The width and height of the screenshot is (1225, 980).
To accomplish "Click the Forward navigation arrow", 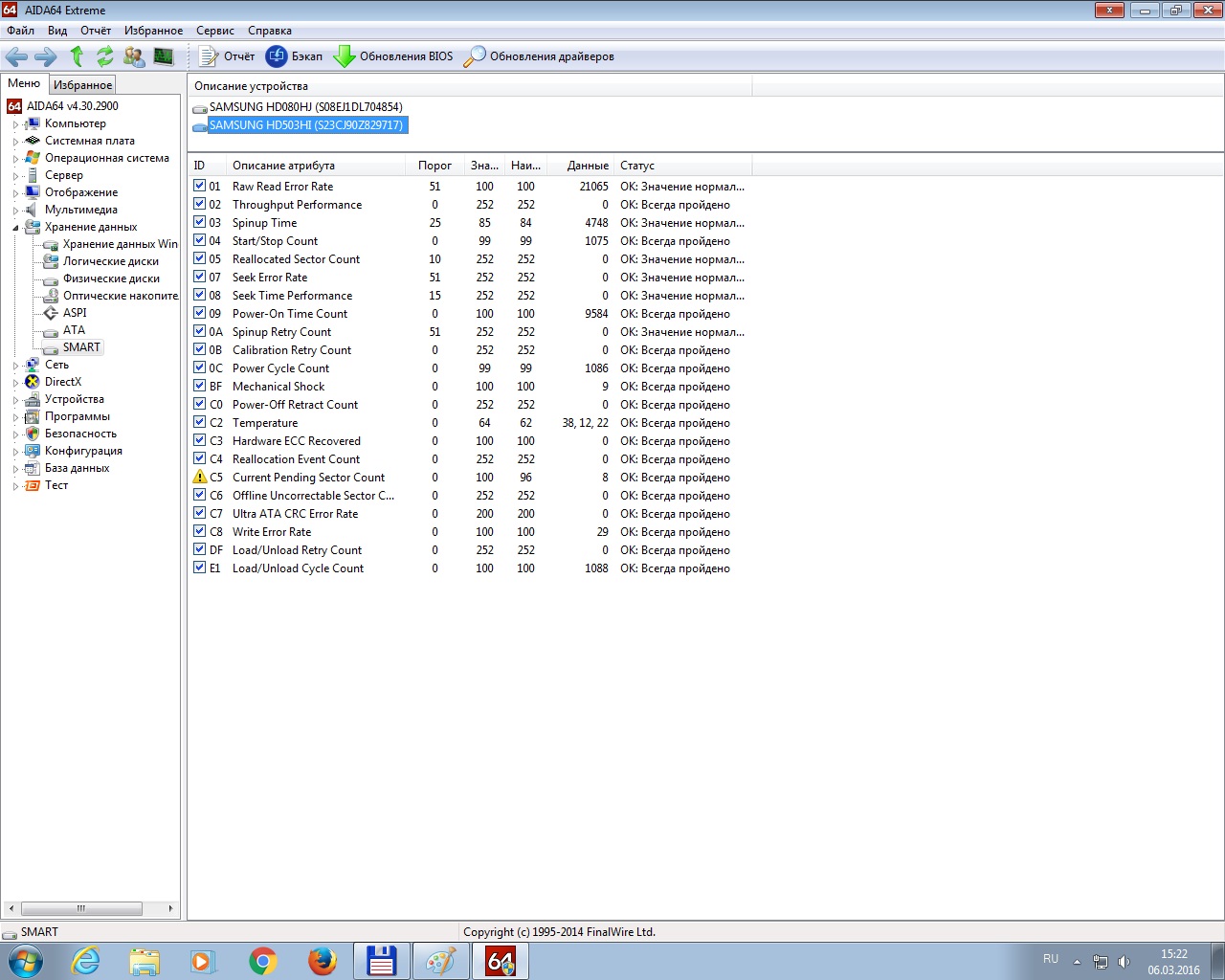I will [x=45, y=56].
